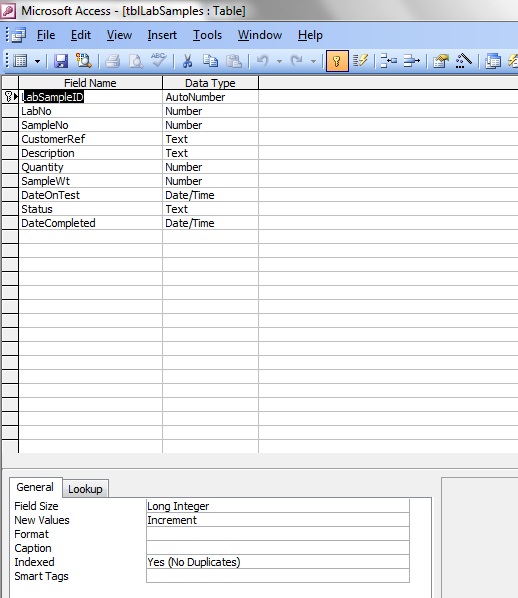Screen dimensions: 518x598
Task: Click the Copy toolbar icon
Action: click(x=210, y=61)
